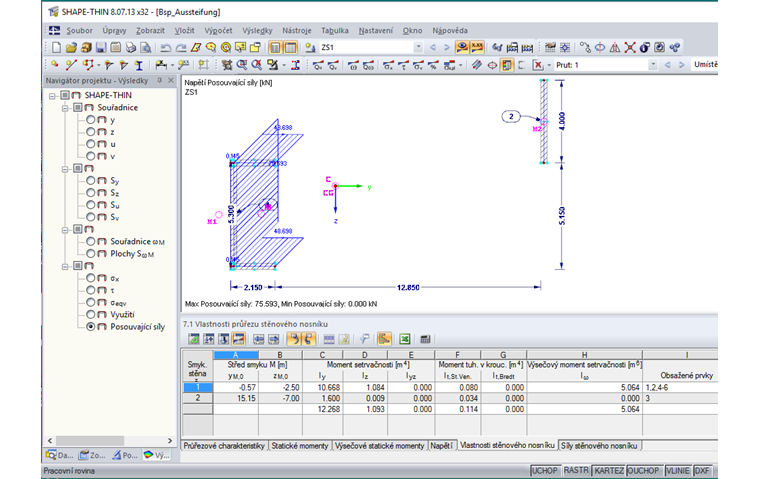Open print preview magnifier page icon
The height and width of the screenshot is (479, 760).
point(145,48)
